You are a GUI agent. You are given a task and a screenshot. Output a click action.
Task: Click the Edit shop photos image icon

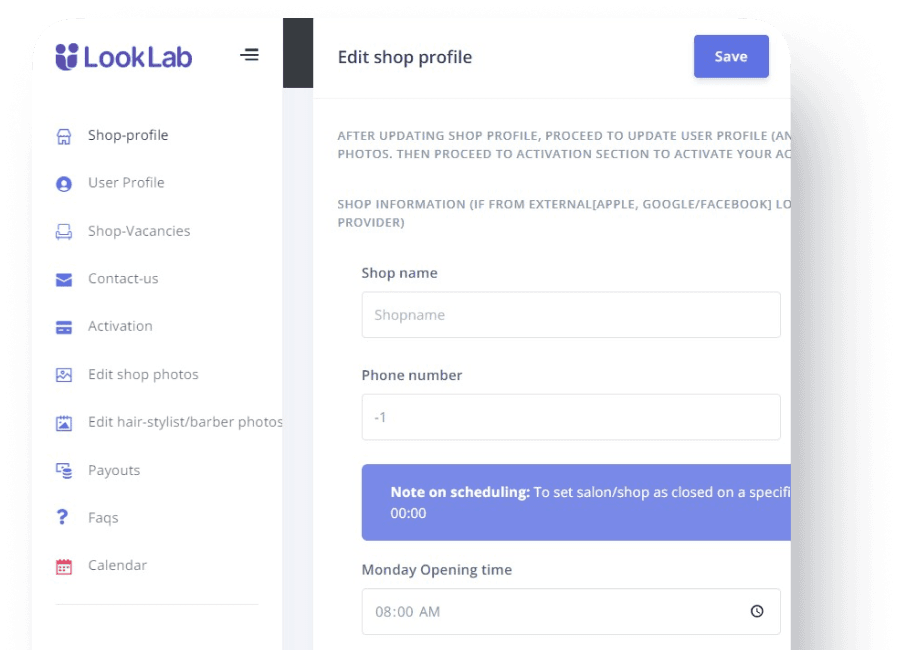pyautogui.click(x=64, y=375)
